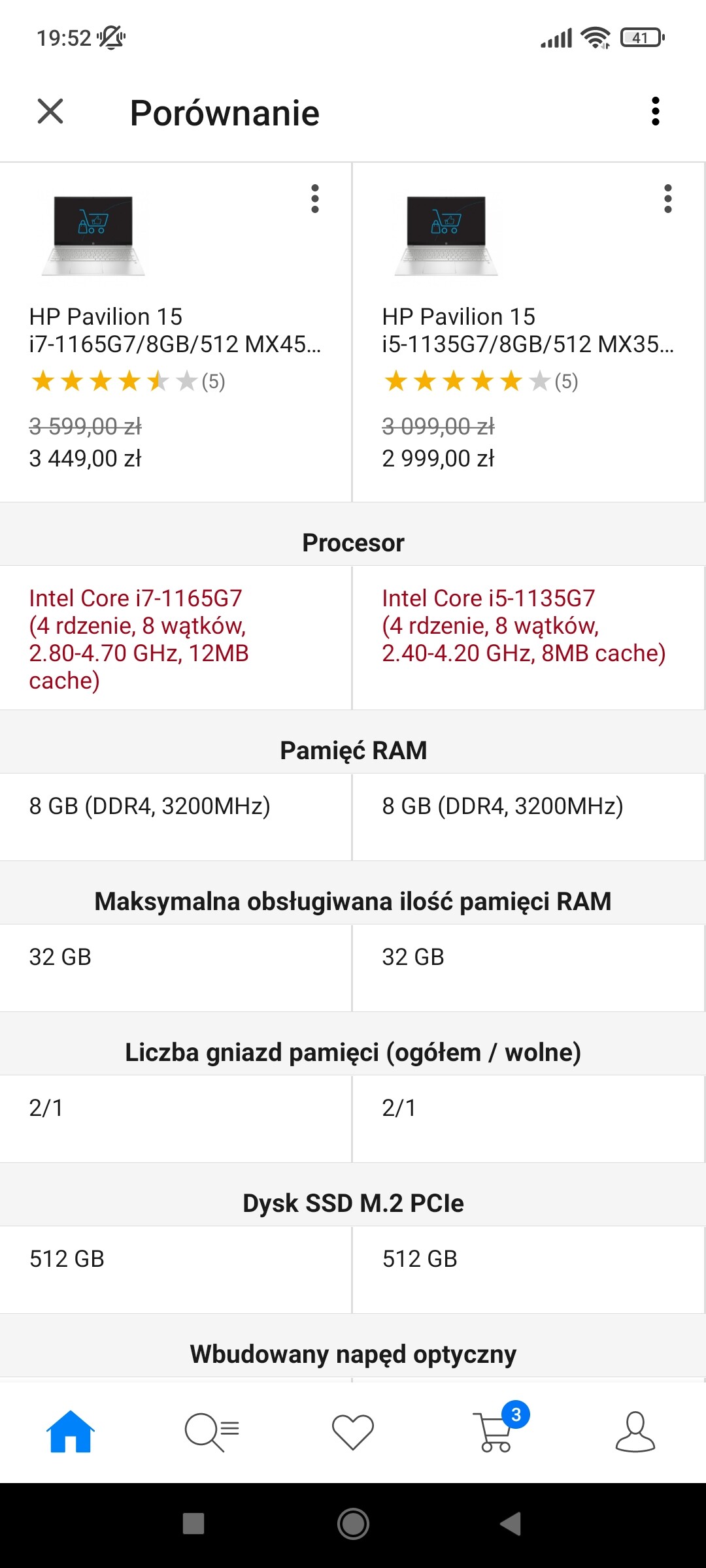Tap the Intel Core i7-1165G7 processor link
Viewport: 706px width, 1568px height.
tap(139, 639)
